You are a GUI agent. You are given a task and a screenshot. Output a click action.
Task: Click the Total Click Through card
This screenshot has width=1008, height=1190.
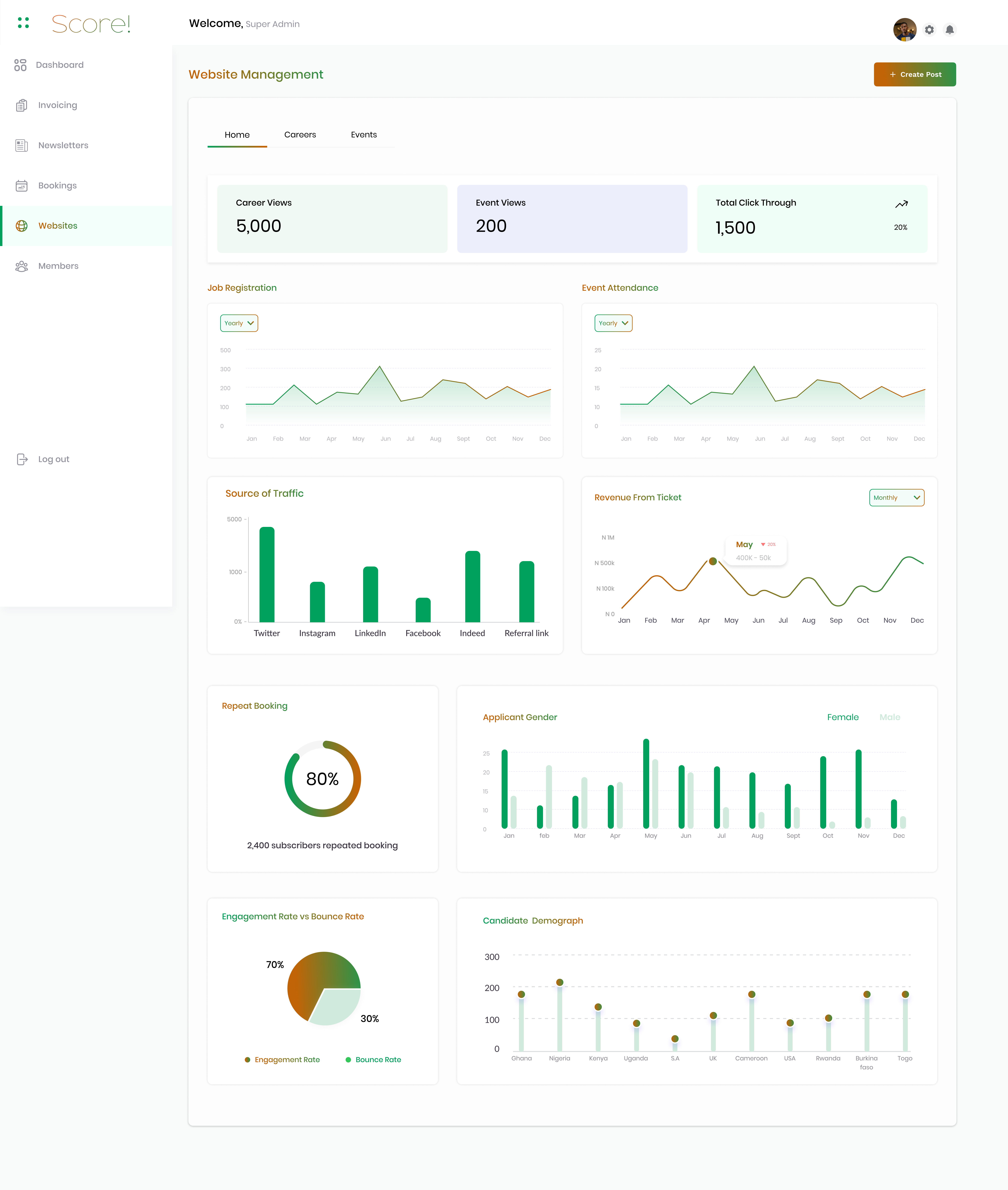812,219
